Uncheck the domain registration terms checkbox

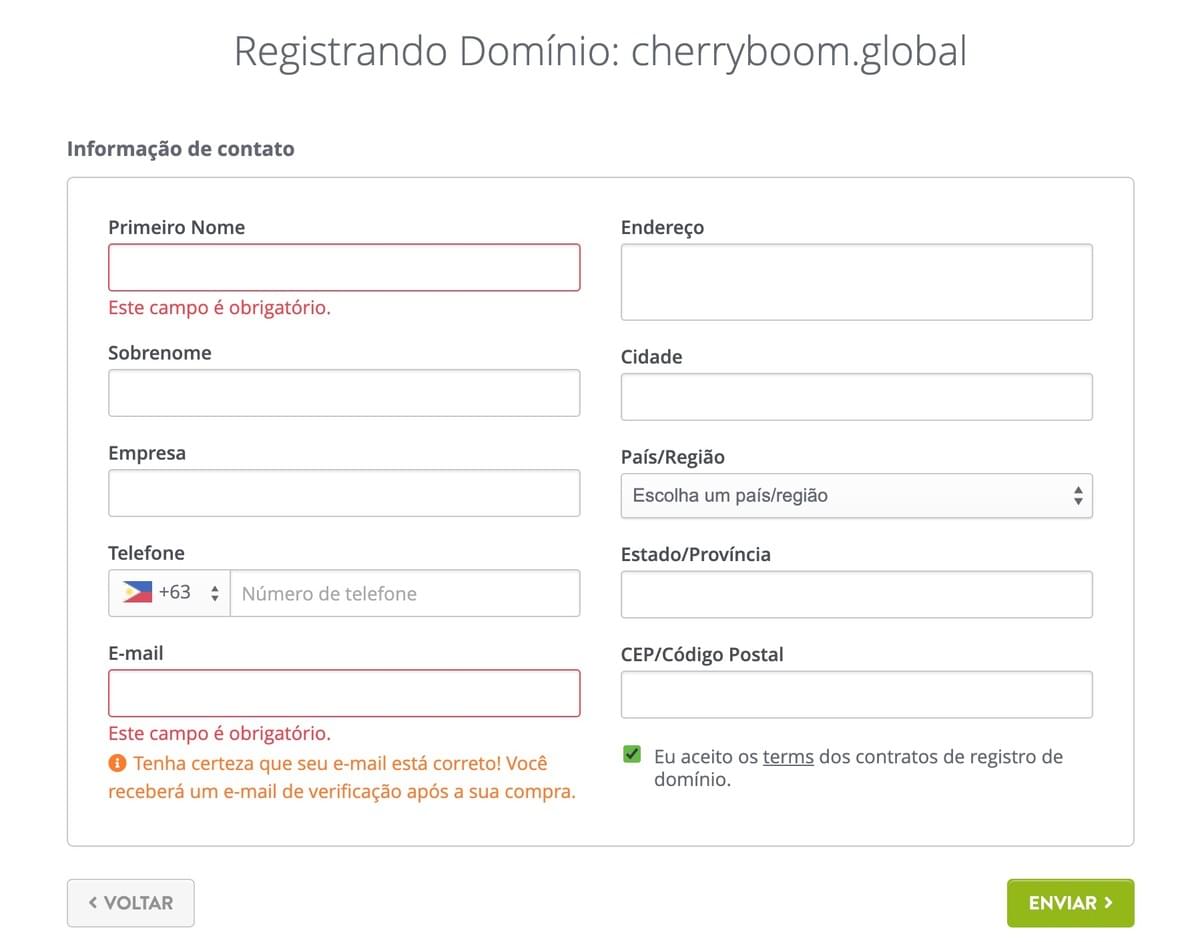point(631,754)
